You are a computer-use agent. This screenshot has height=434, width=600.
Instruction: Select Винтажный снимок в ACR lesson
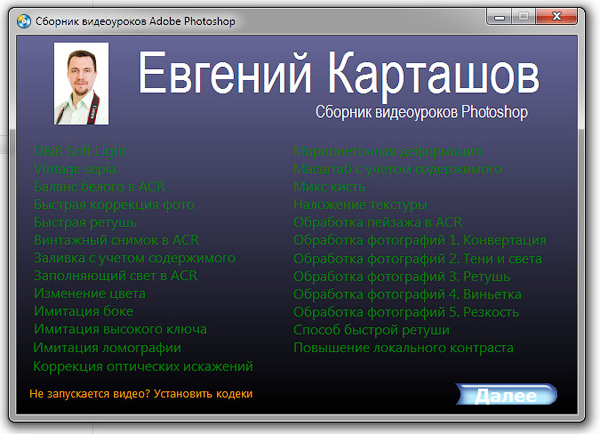pos(117,241)
